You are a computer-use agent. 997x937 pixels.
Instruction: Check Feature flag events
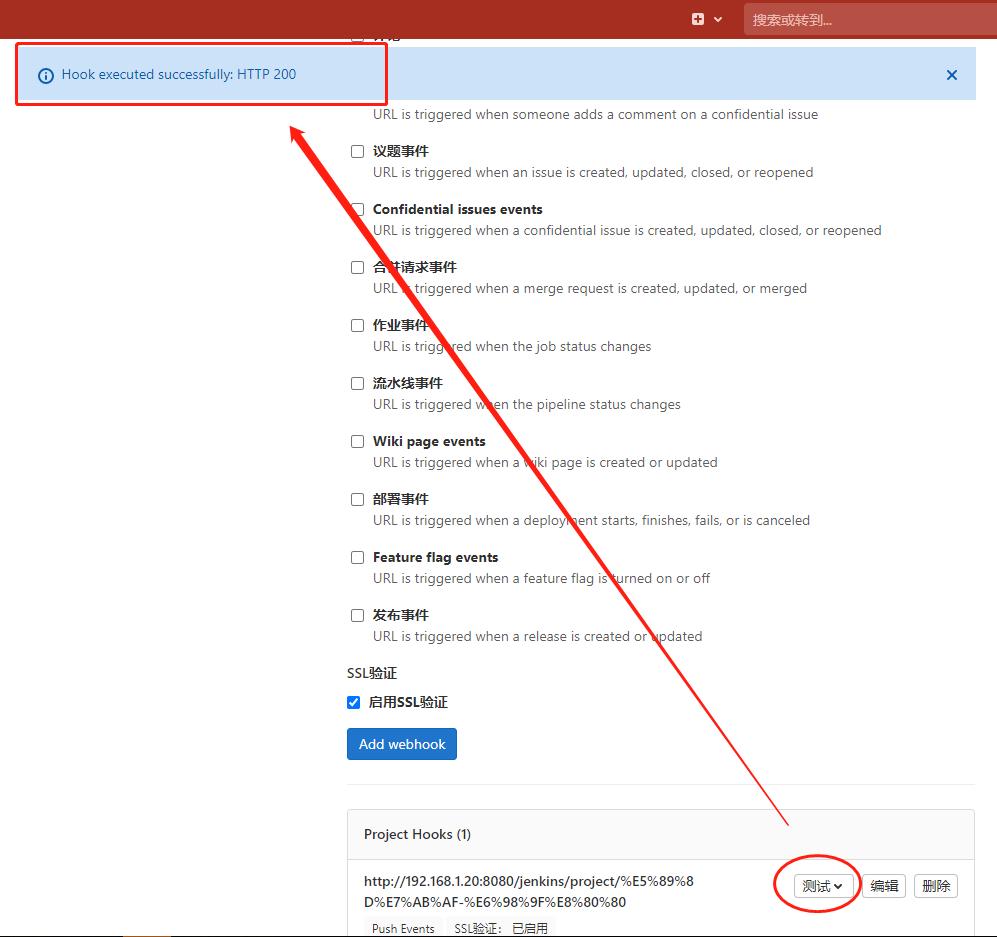pos(357,557)
